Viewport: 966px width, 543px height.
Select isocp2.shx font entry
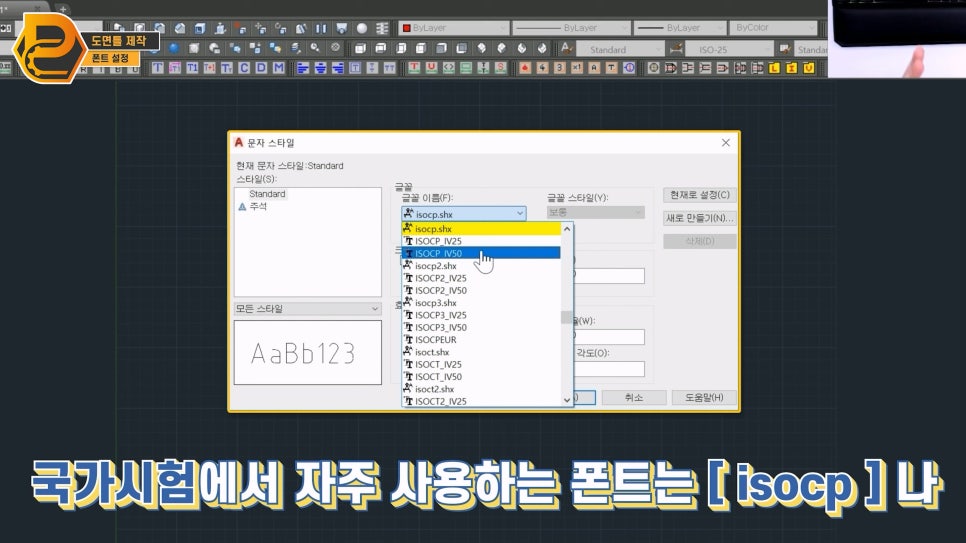coord(481,266)
